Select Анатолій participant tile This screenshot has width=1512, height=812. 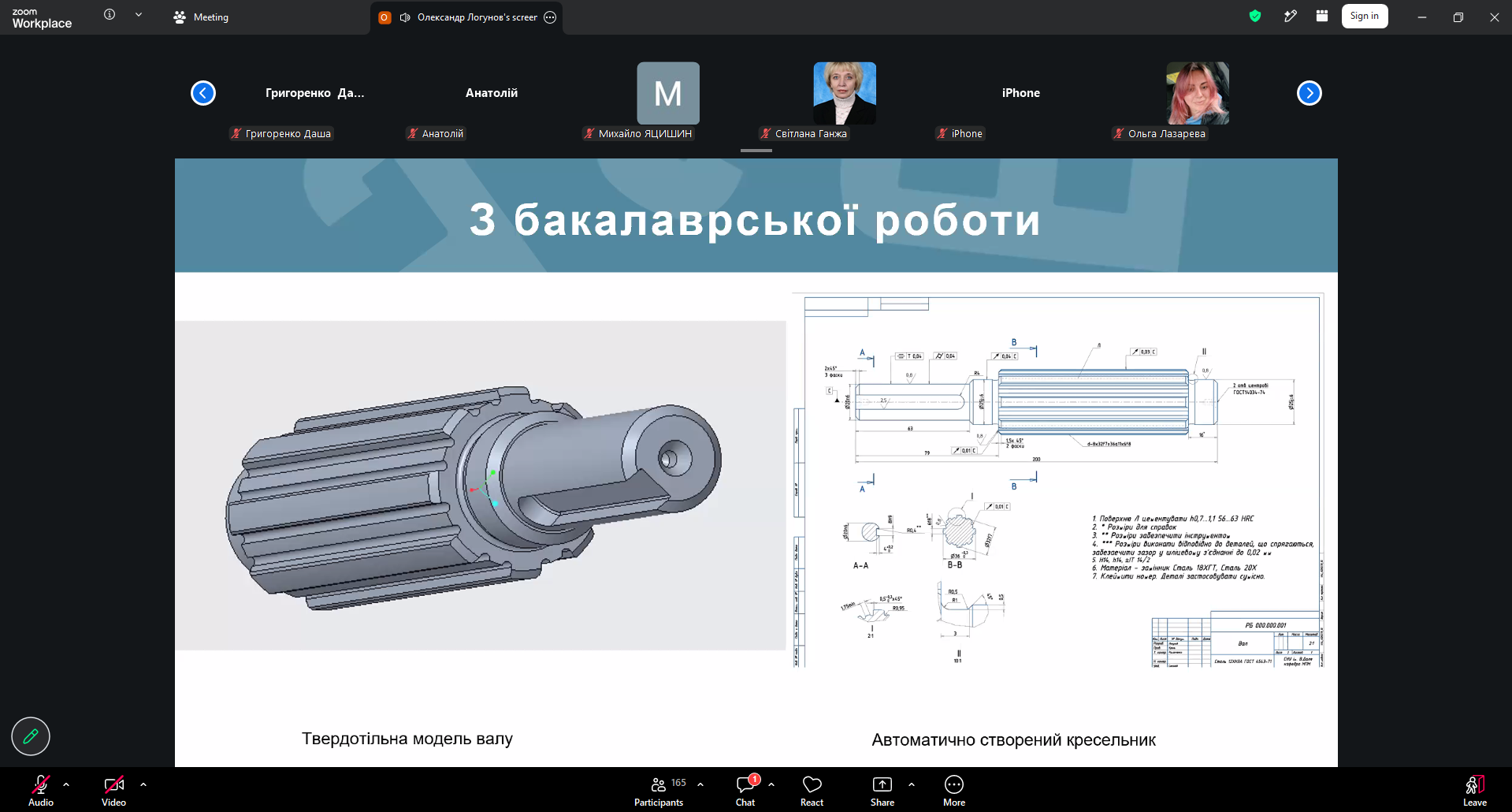point(492,93)
